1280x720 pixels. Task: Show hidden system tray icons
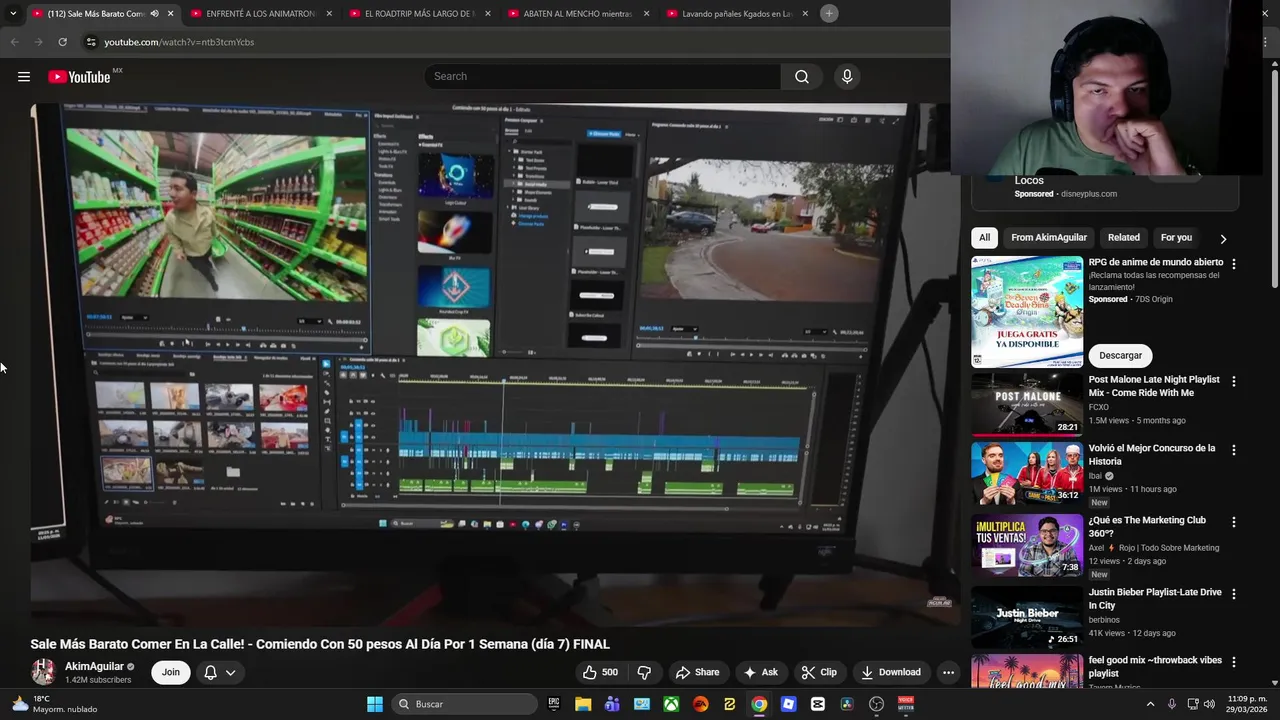coord(1150,704)
